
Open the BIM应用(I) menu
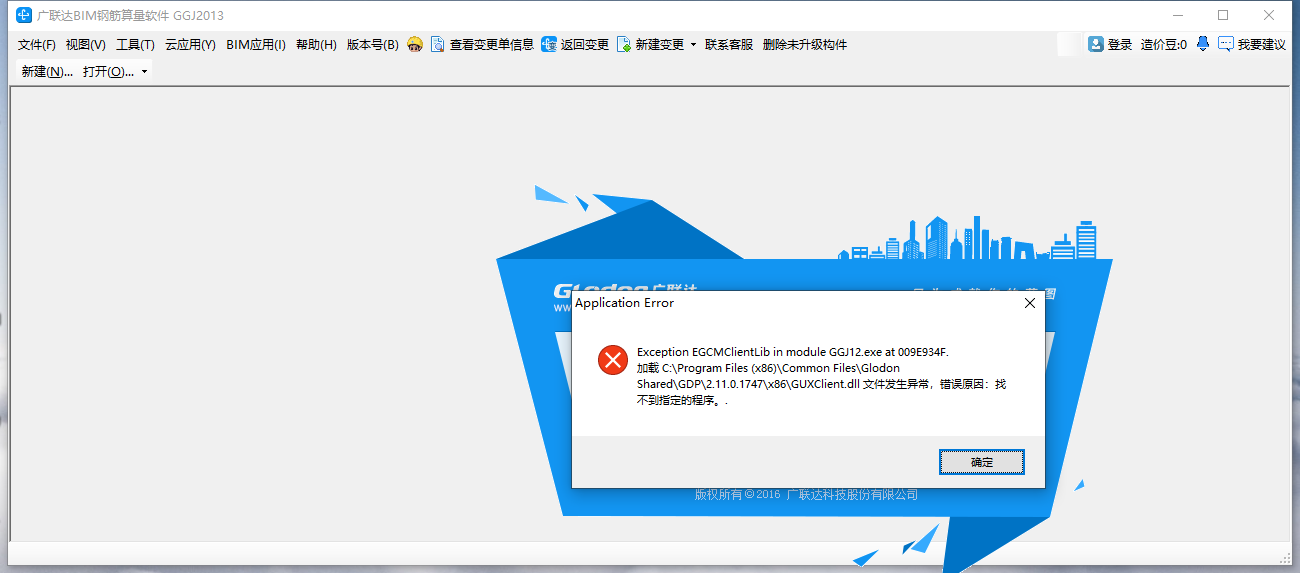(x=256, y=45)
